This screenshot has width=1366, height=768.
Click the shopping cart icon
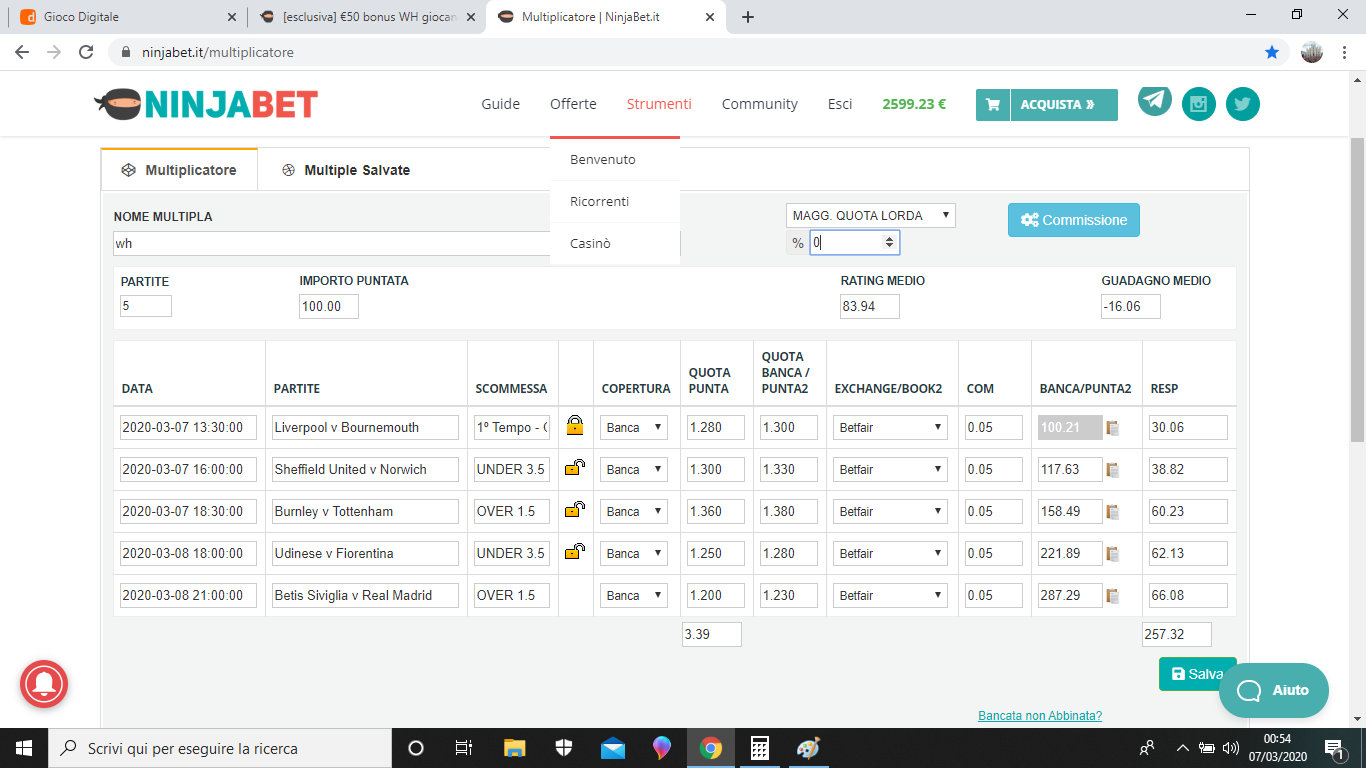(x=993, y=104)
